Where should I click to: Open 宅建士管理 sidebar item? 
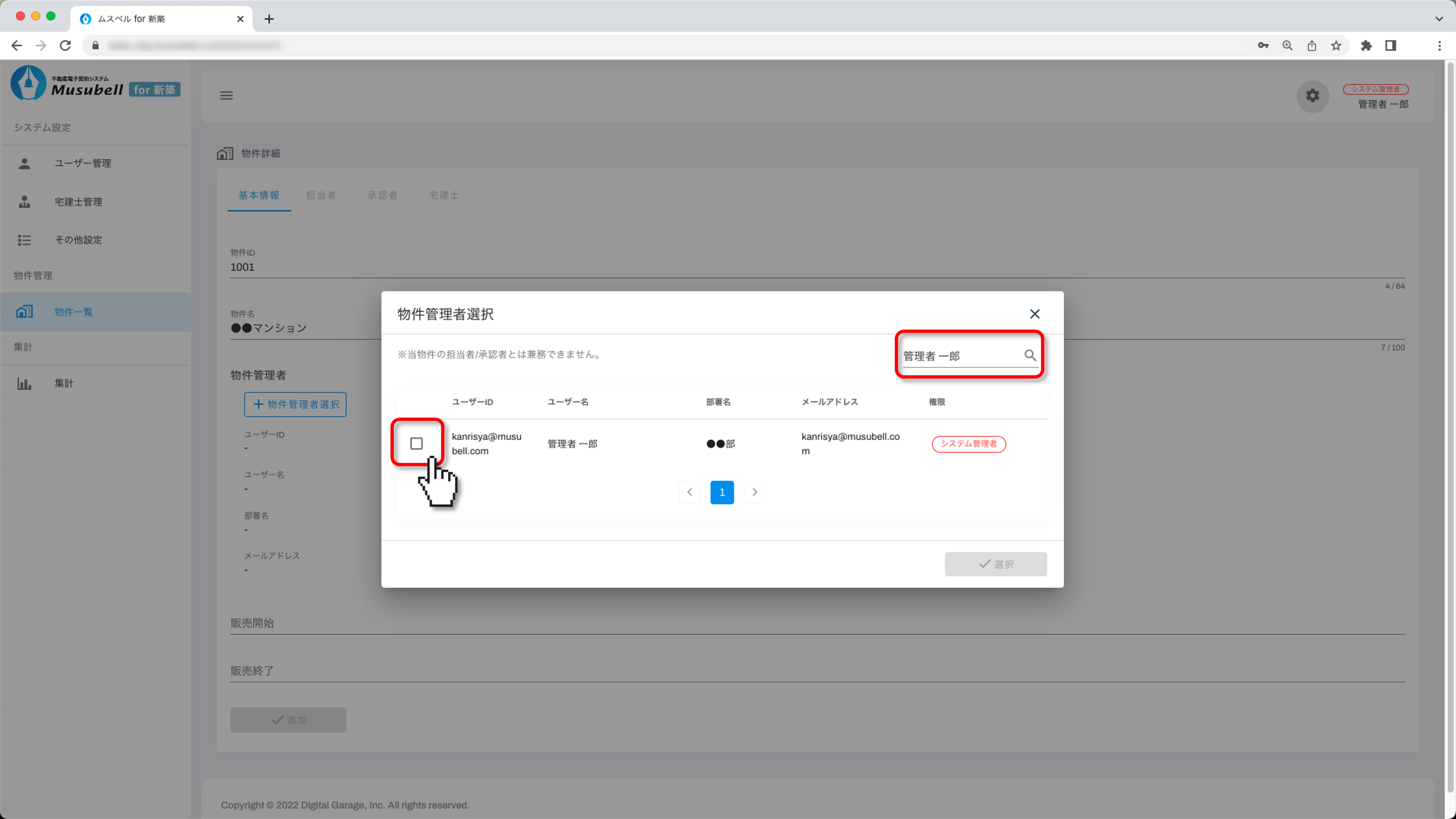pos(78,202)
